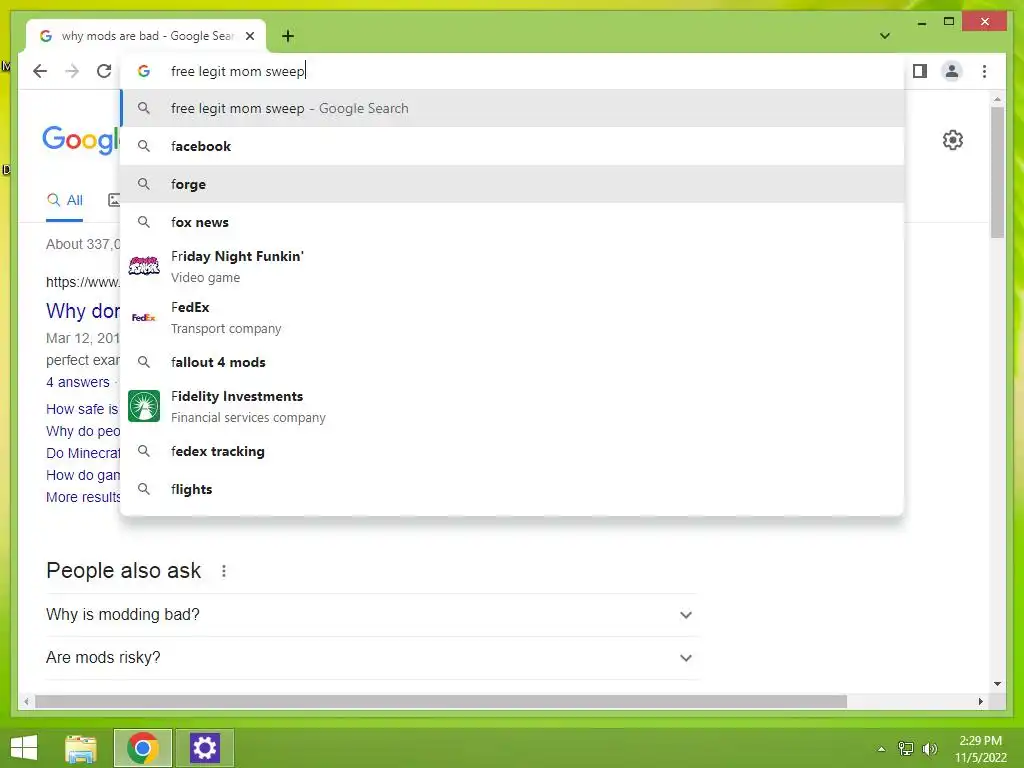Select 'free legit mom sweep' Google Search suggestion
This screenshot has width=1024, height=768.
[x=513, y=108]
